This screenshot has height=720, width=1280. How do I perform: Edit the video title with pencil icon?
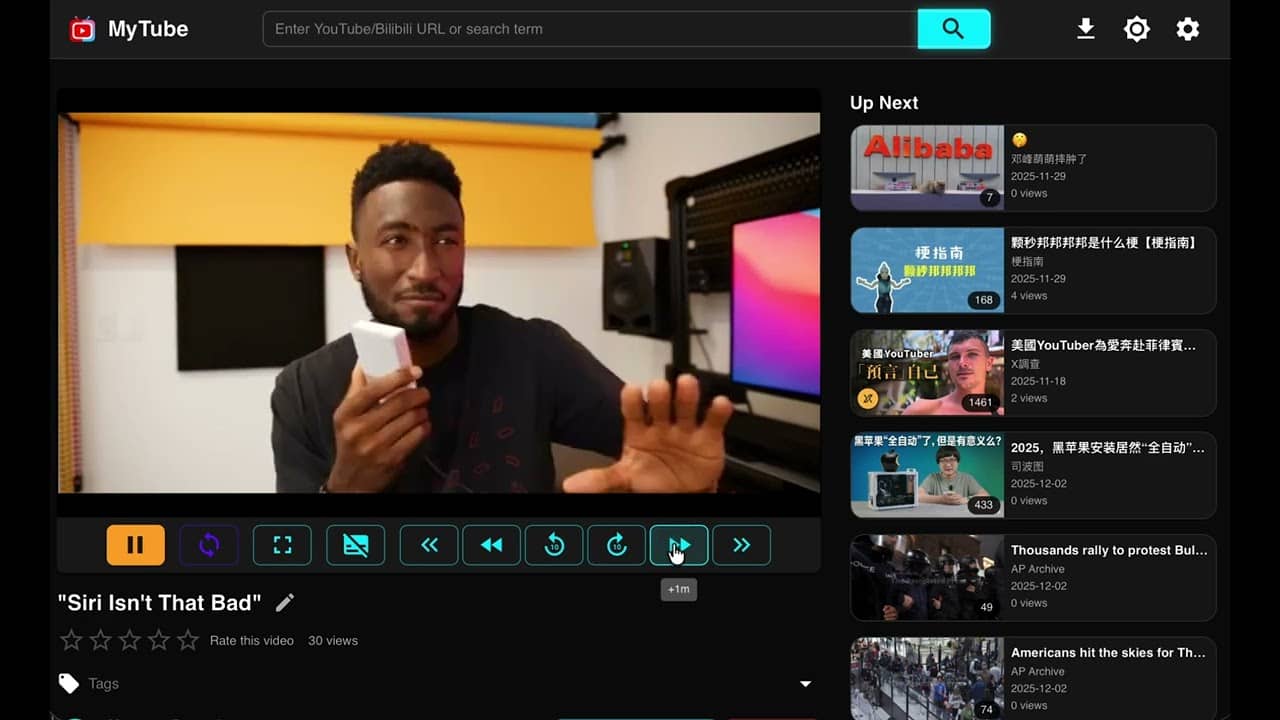coord(285,601)
